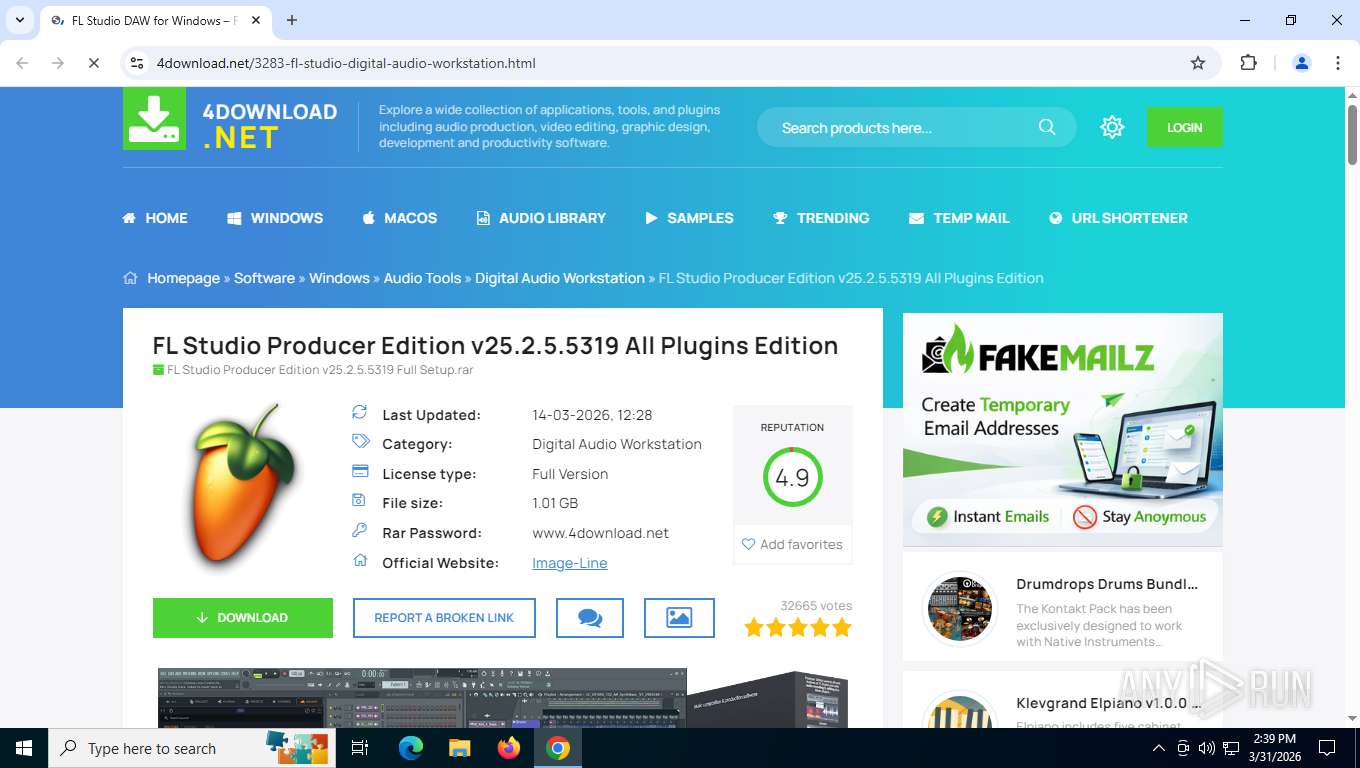Open the tab search dropdown arrow

click(x=19, y=20)
